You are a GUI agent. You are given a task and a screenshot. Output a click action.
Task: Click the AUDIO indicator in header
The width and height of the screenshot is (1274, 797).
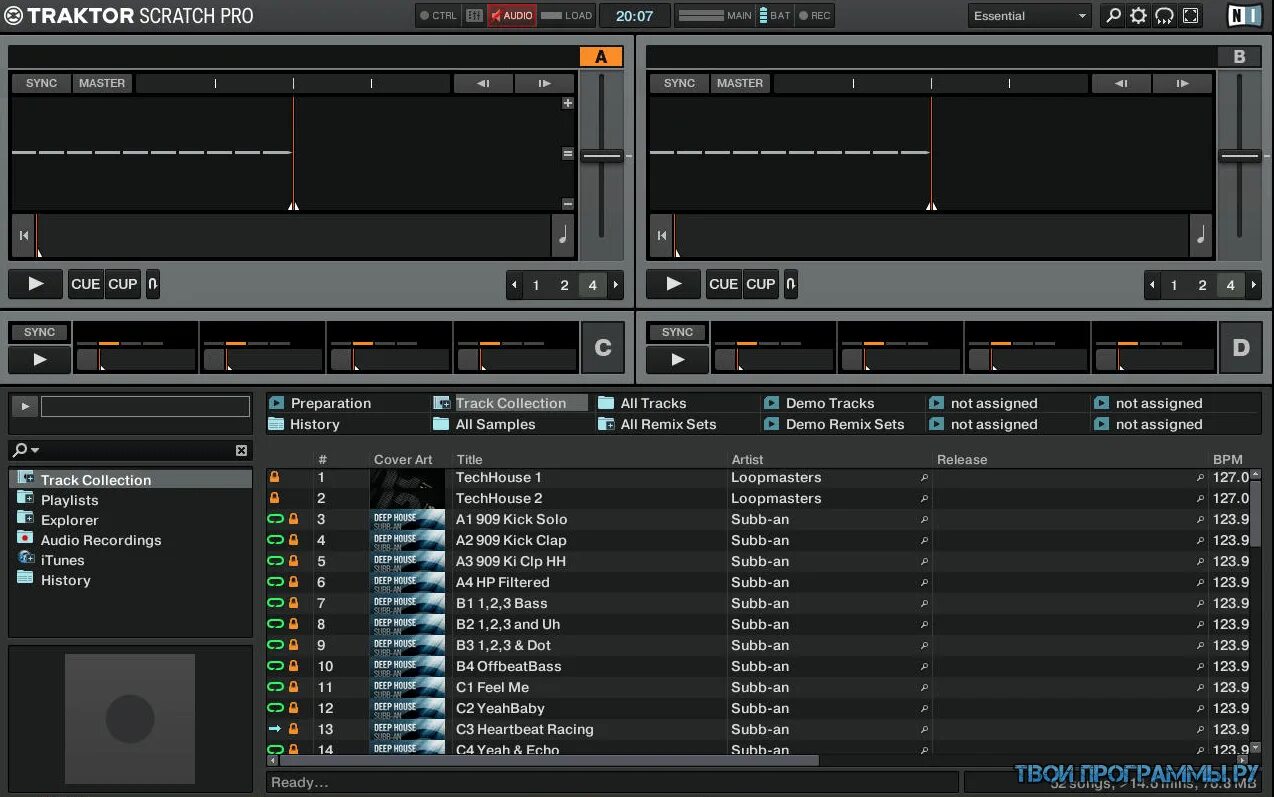click(x=512, y=16)
